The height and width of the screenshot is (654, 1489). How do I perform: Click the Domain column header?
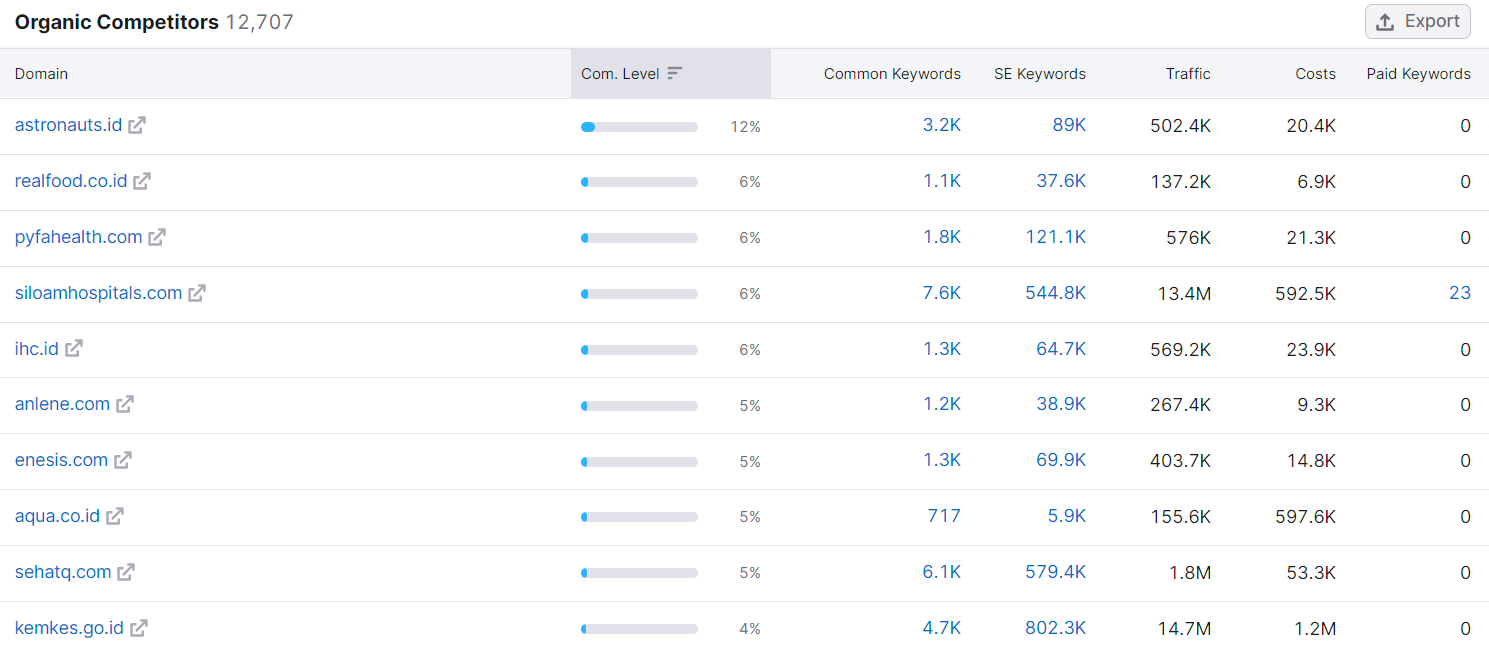(x=41, y=73)
